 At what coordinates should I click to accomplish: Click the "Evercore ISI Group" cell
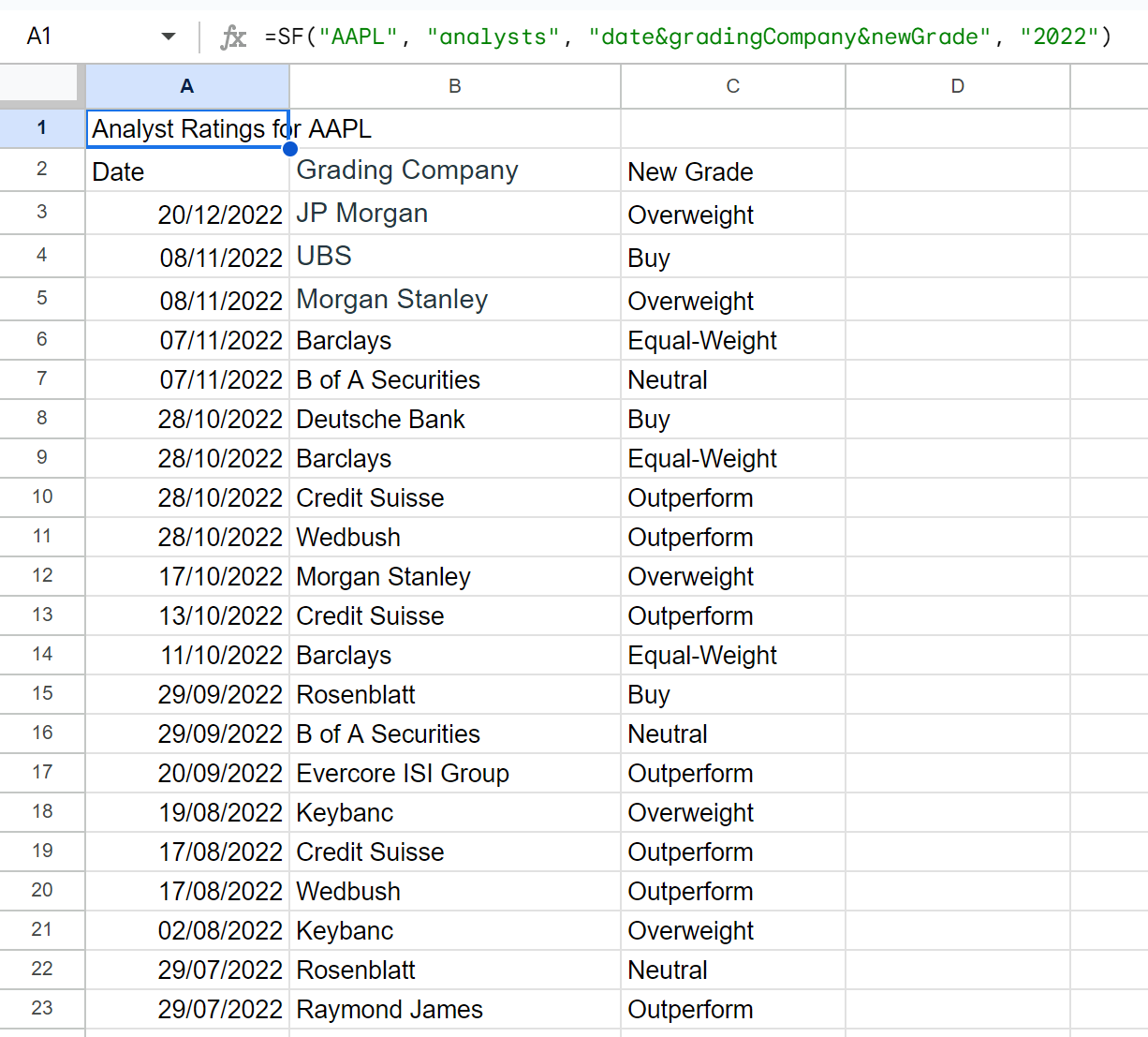455,773
